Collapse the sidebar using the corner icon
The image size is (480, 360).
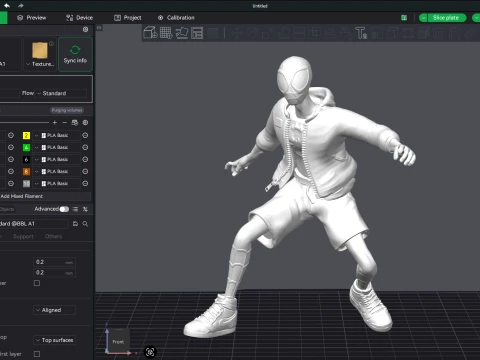99,28
